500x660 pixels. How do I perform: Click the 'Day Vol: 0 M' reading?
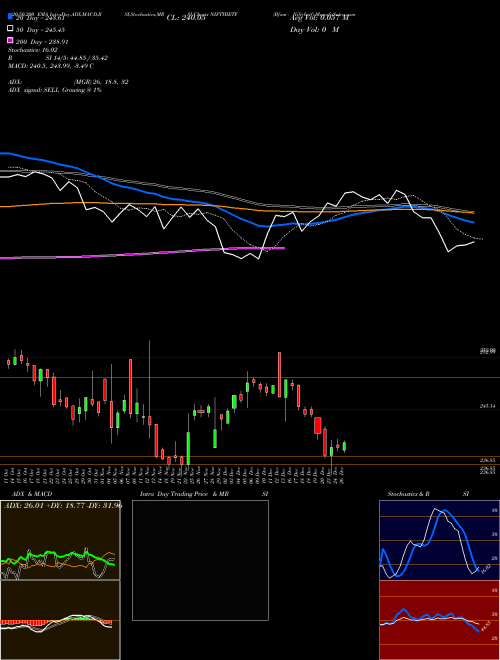[314, 29]
